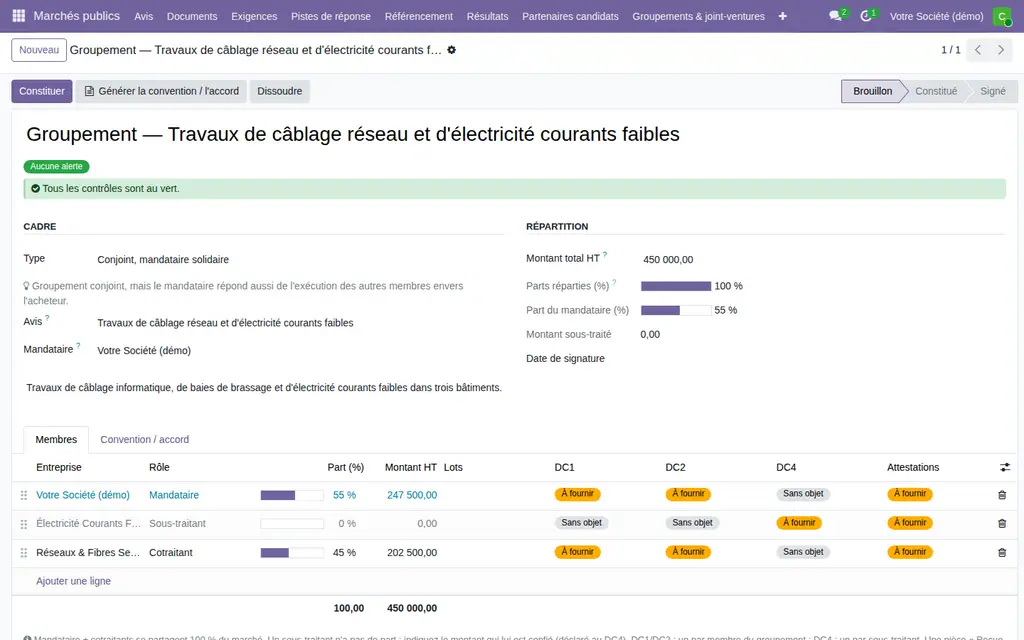Click DC4 À fournir badge in Électricité row
The width and height of the screenshot is (1024, 640).
[x=799, y=522]
